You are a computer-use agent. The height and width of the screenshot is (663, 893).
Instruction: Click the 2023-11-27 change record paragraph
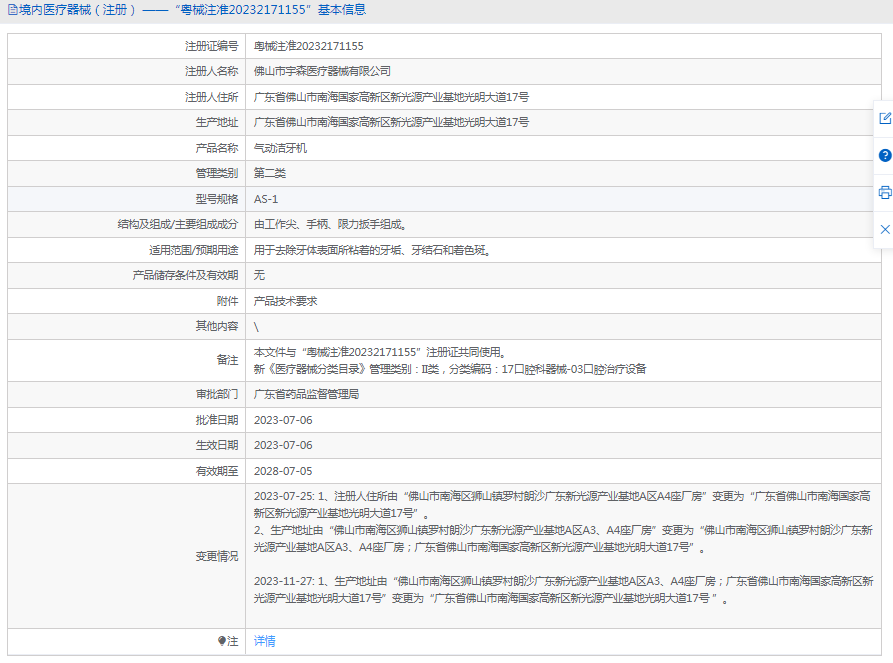click(x=563, y=590)
